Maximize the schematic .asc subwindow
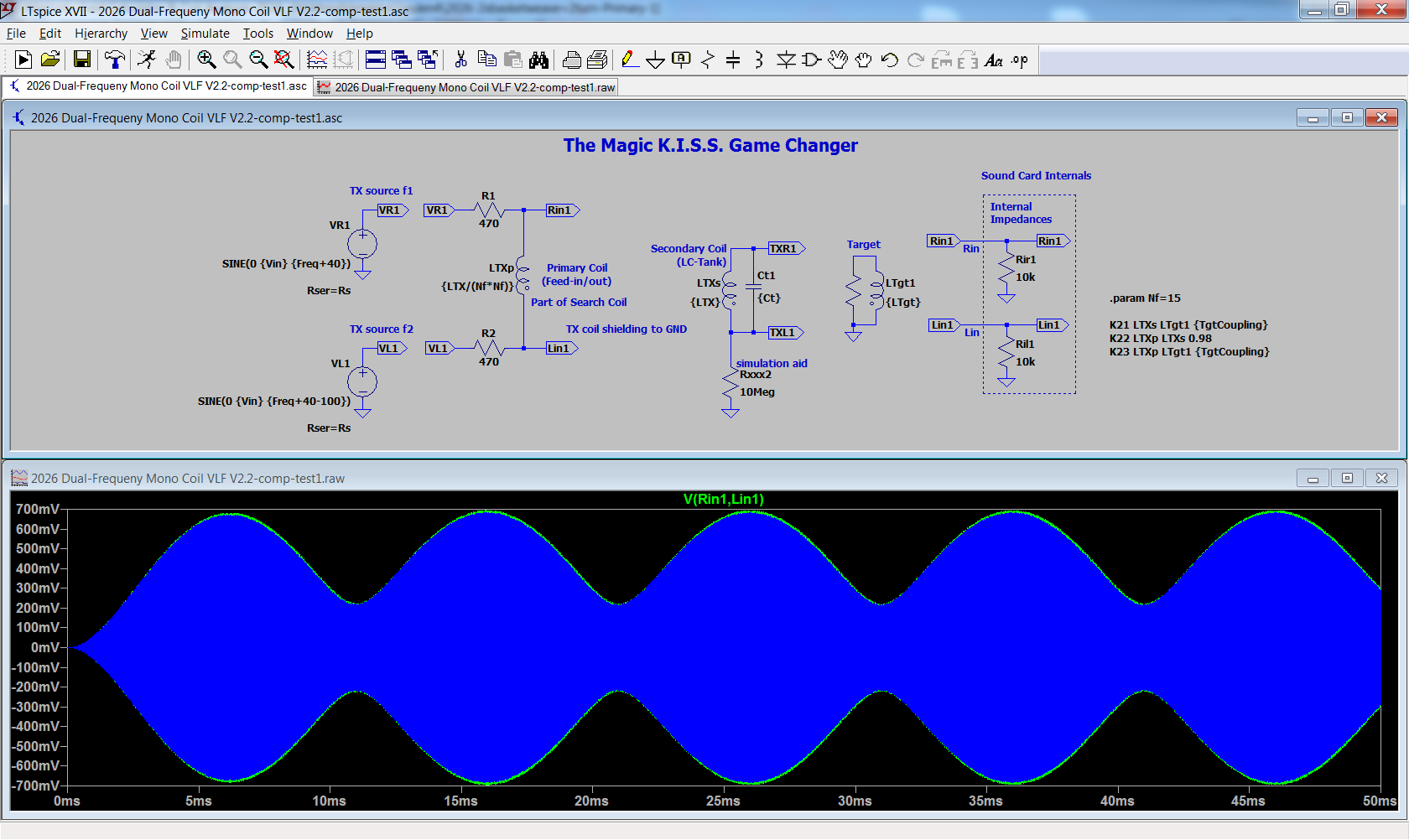Screen dimensions: 1409x840 point(1347,117)
